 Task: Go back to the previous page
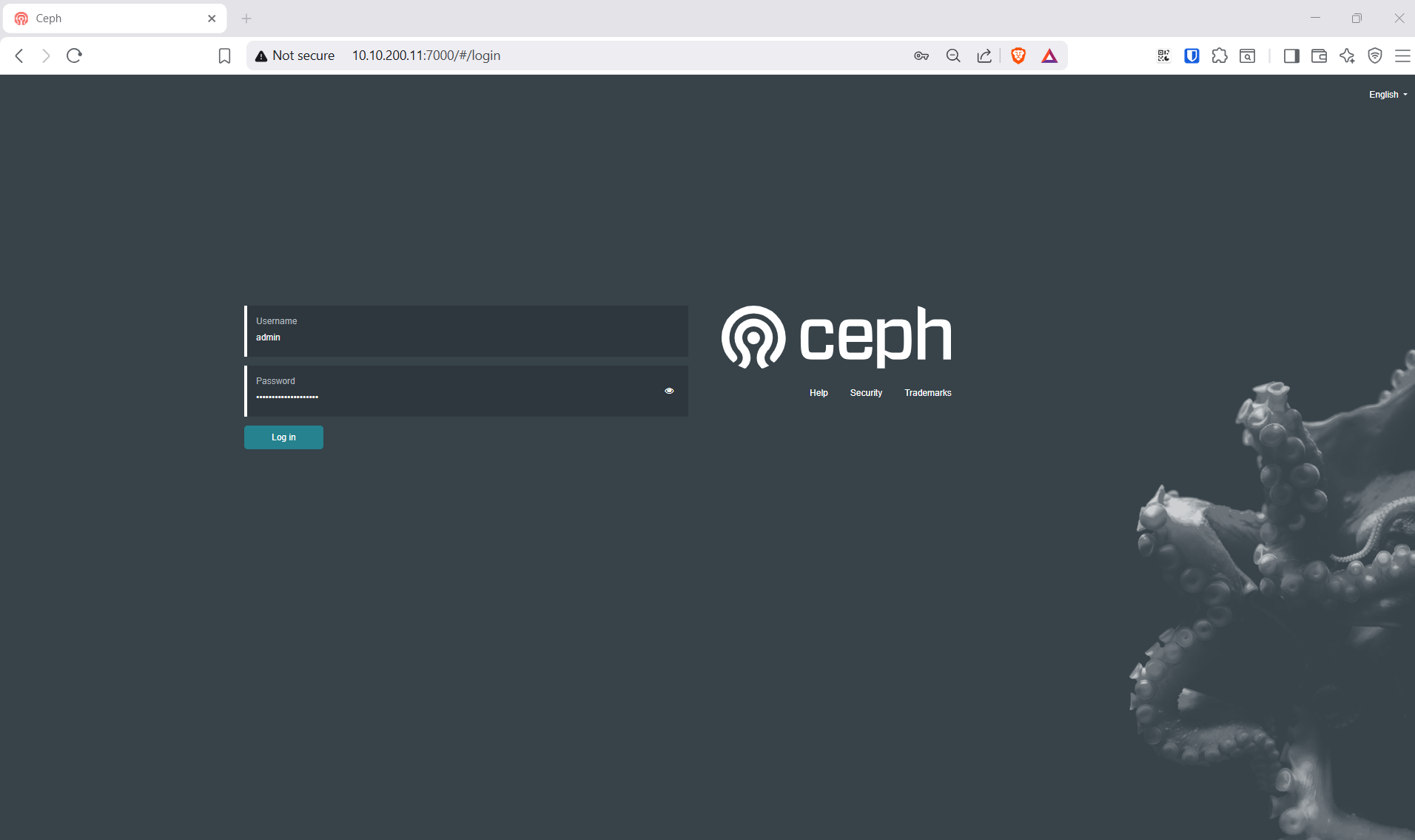point(20,56)
